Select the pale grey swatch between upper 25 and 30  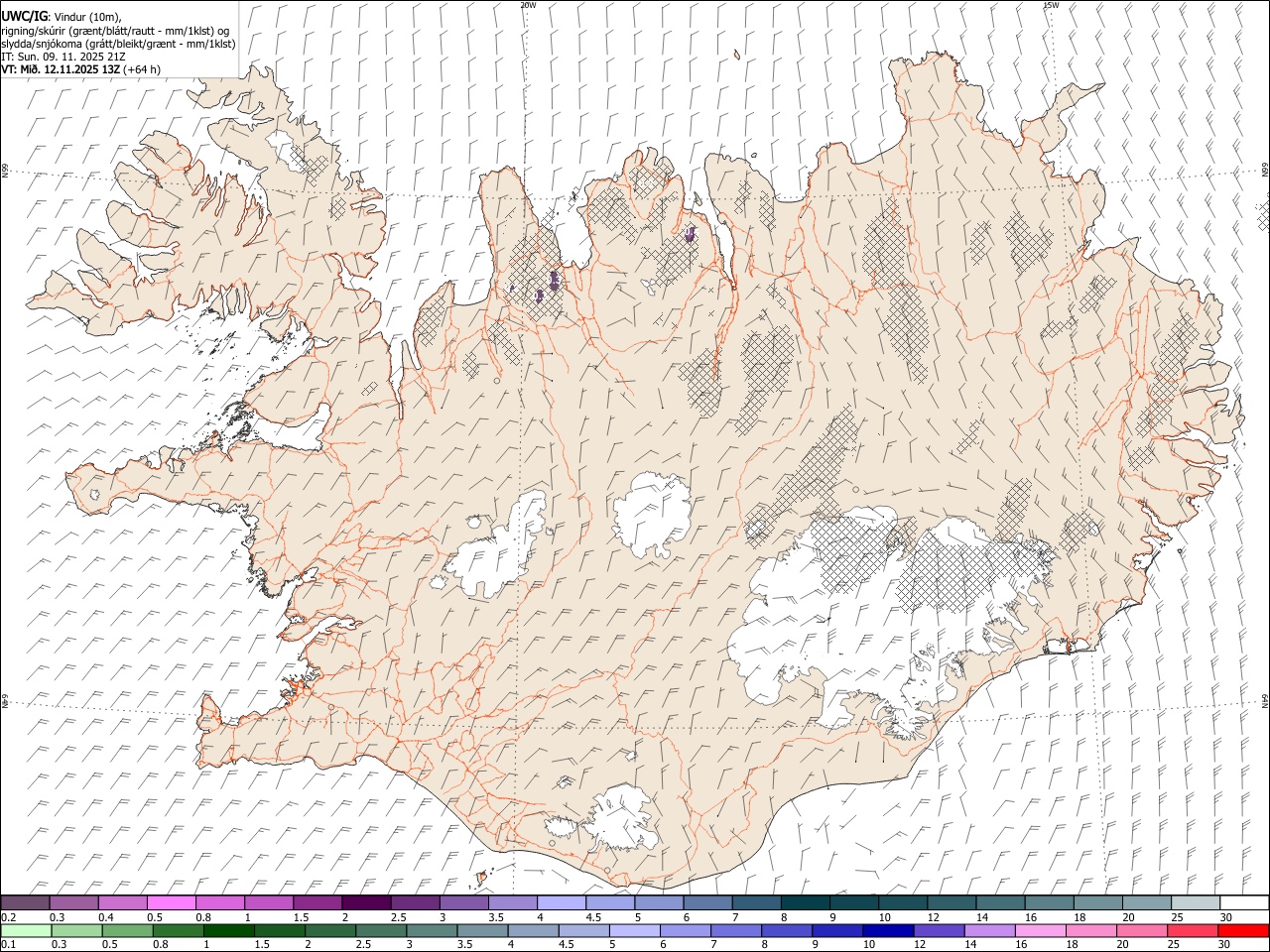1195,902
